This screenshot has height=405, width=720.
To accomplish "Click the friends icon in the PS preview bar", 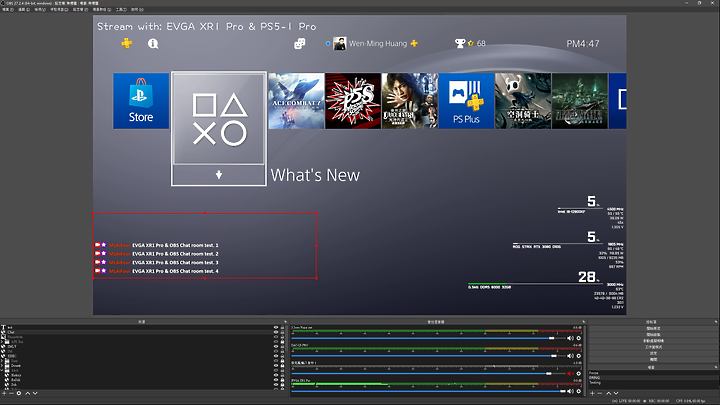I will click(x=299, y=43).
